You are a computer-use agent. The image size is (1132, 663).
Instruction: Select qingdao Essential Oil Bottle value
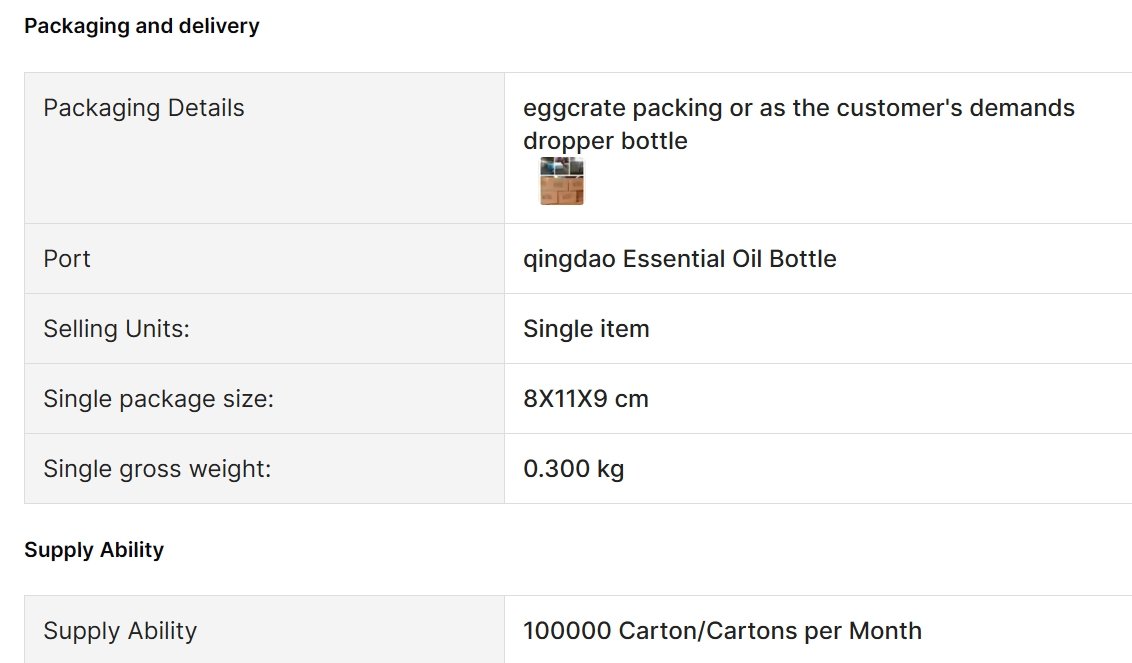(x=679, y=259)
